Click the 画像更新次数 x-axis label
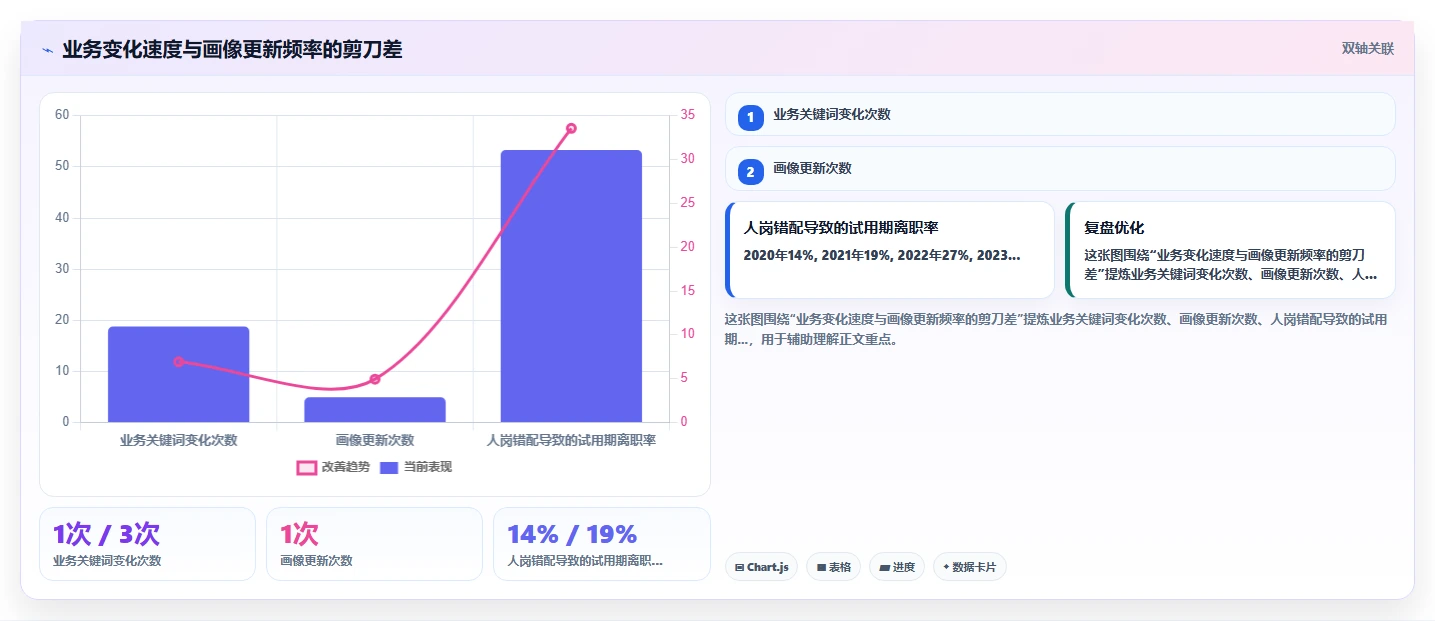1435x621 pixels. [x=375, y=440]
